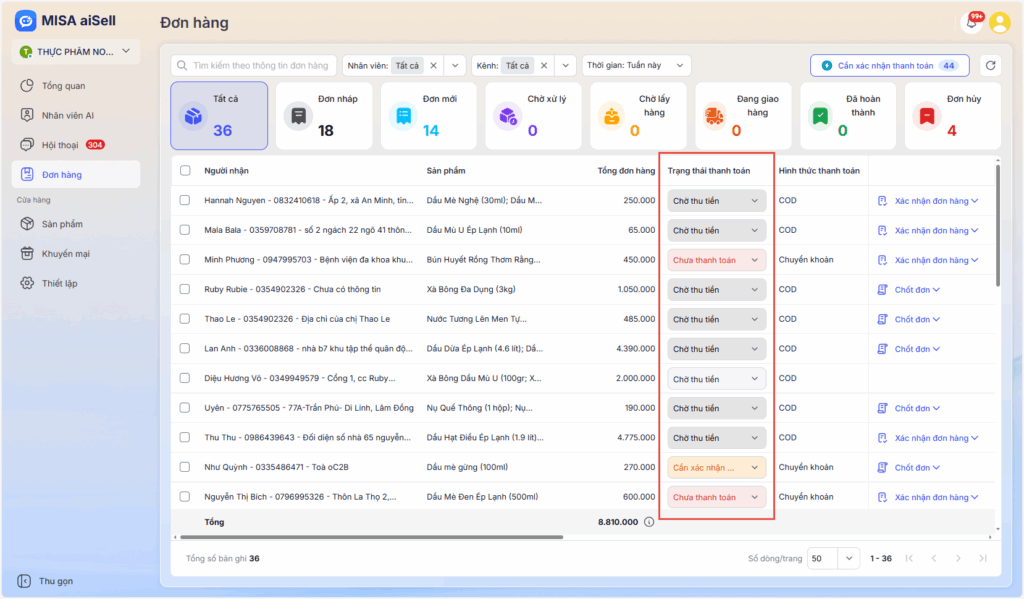The height and width of the screenshot is (599, 1024).
Task: Open Hội thoại in the sidebar
Action: click(62, 145)
